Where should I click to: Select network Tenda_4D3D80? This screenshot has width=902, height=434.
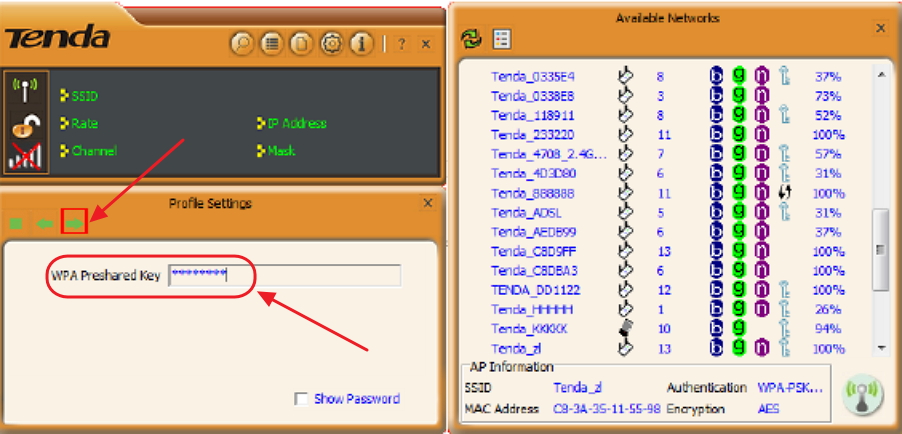coord(534,173)
